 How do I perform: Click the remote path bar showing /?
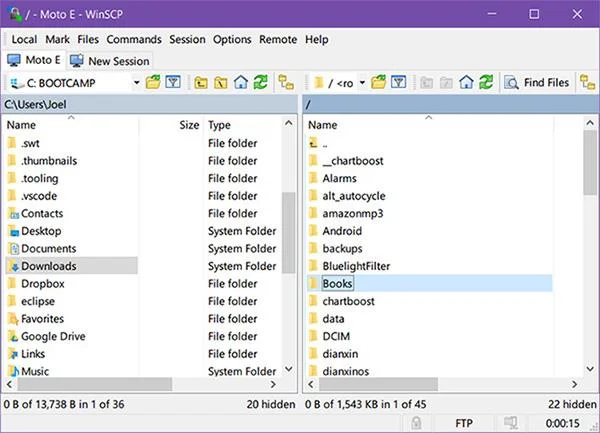point(451,104)
